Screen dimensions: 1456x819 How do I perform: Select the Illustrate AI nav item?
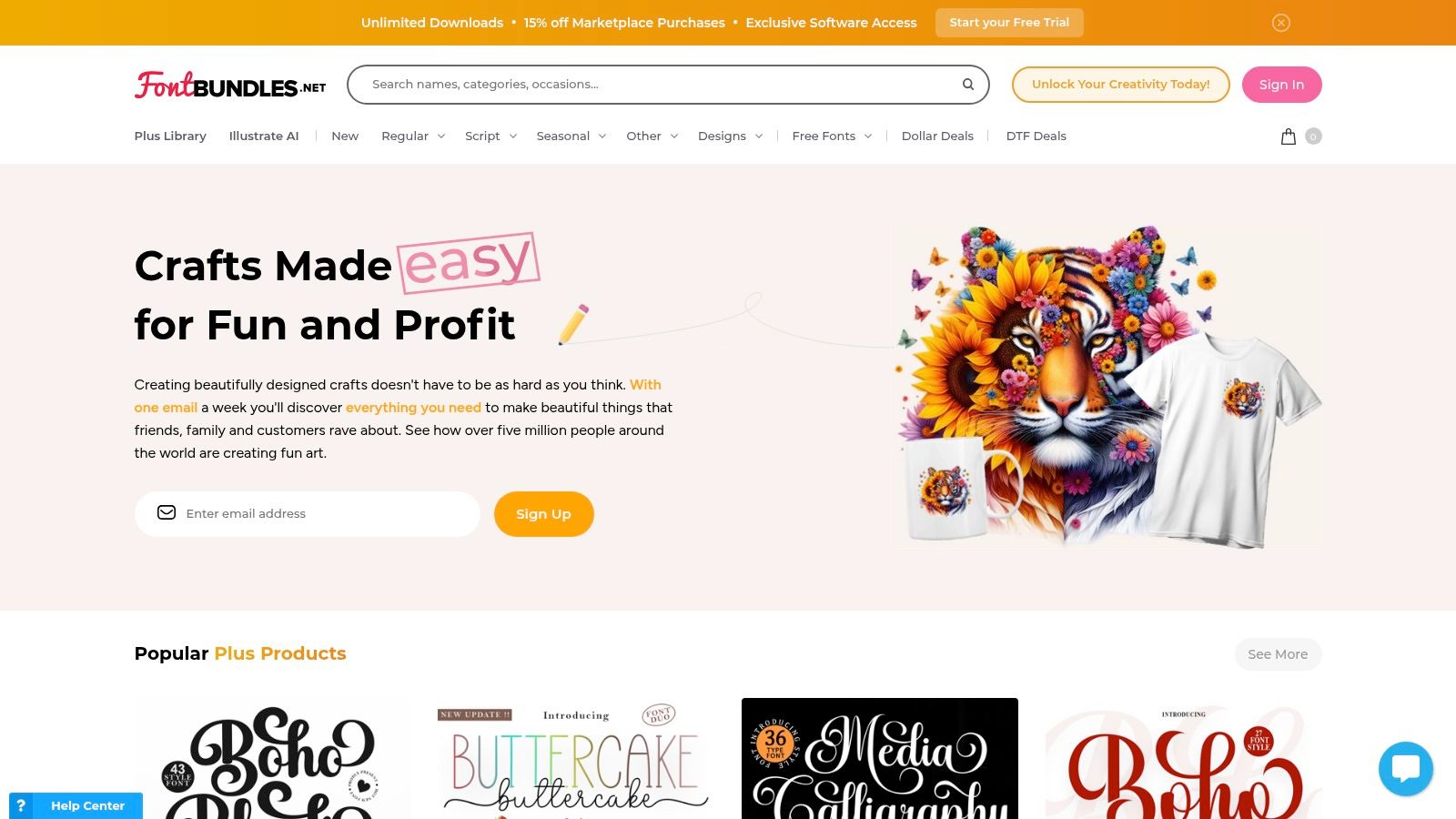pos(264,136)
